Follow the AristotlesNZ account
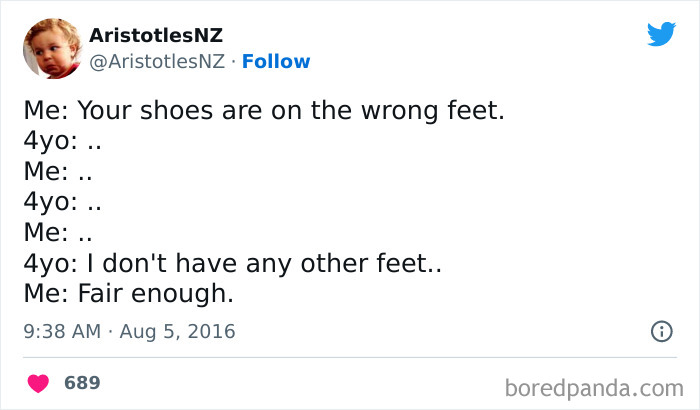 (277, 61)
